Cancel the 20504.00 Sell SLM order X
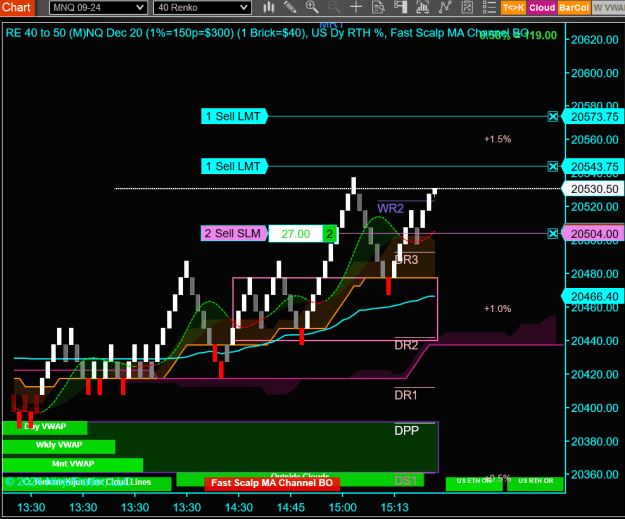 [553, 234]
